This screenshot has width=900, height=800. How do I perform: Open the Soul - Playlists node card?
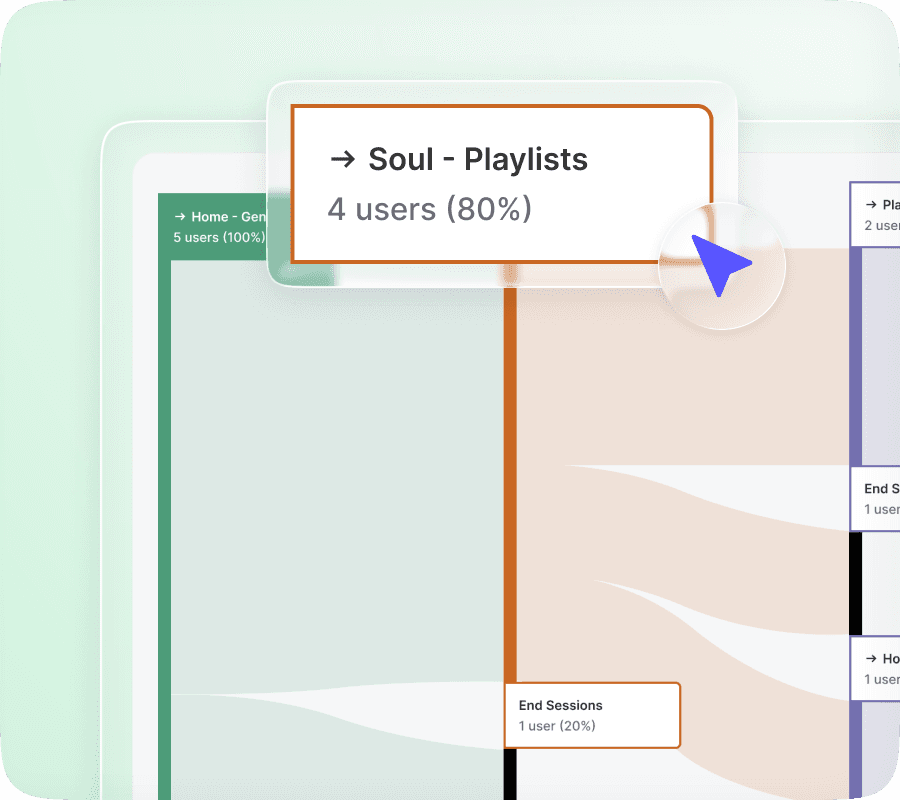click(x=502, y=184)
